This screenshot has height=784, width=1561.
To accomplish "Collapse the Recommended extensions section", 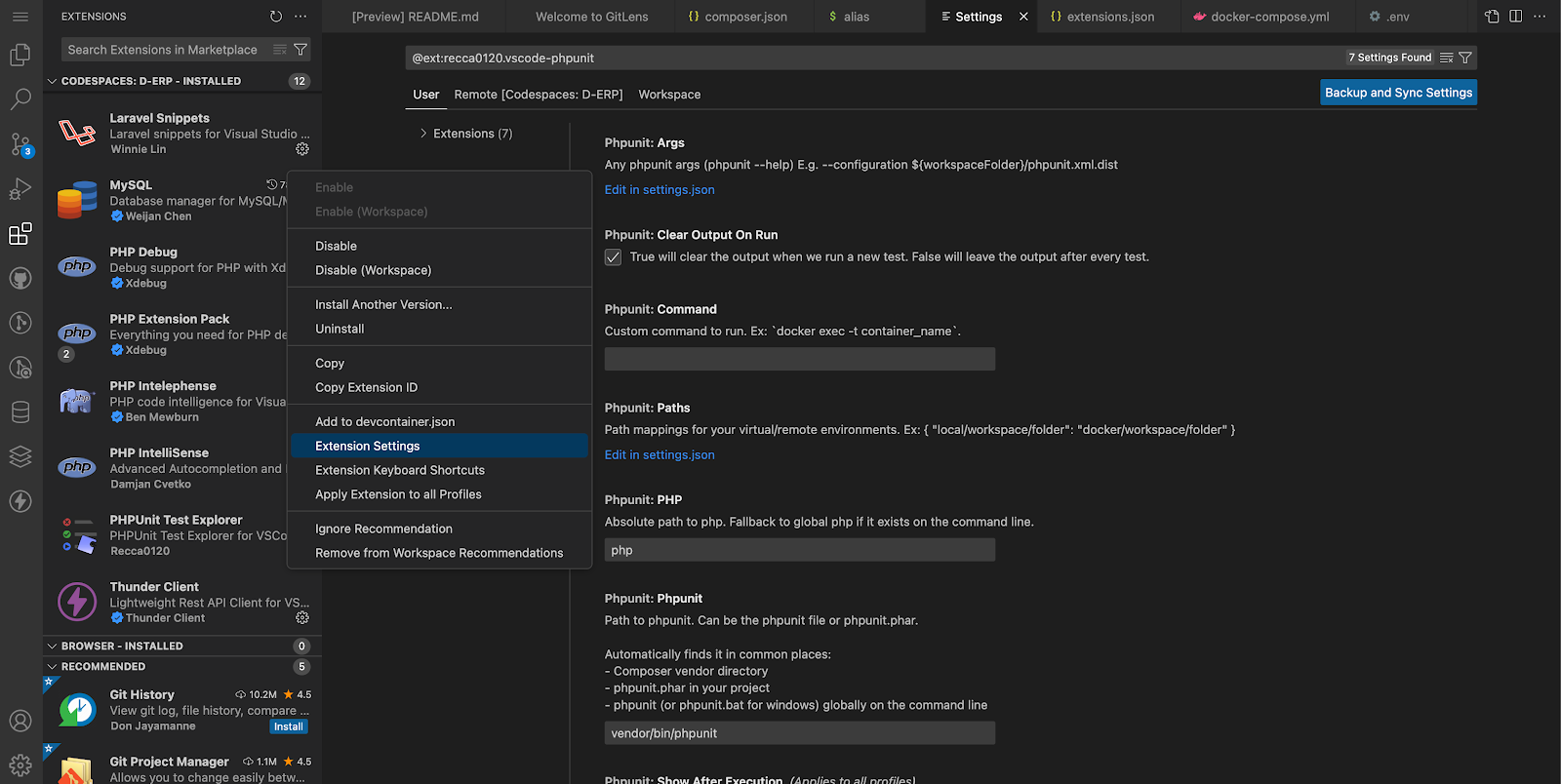I will point(180,667).
